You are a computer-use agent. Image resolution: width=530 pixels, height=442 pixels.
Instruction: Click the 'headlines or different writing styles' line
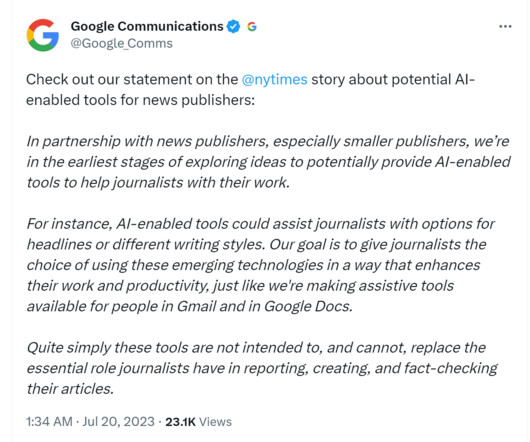pyautogui.click(x=256, y=245)
